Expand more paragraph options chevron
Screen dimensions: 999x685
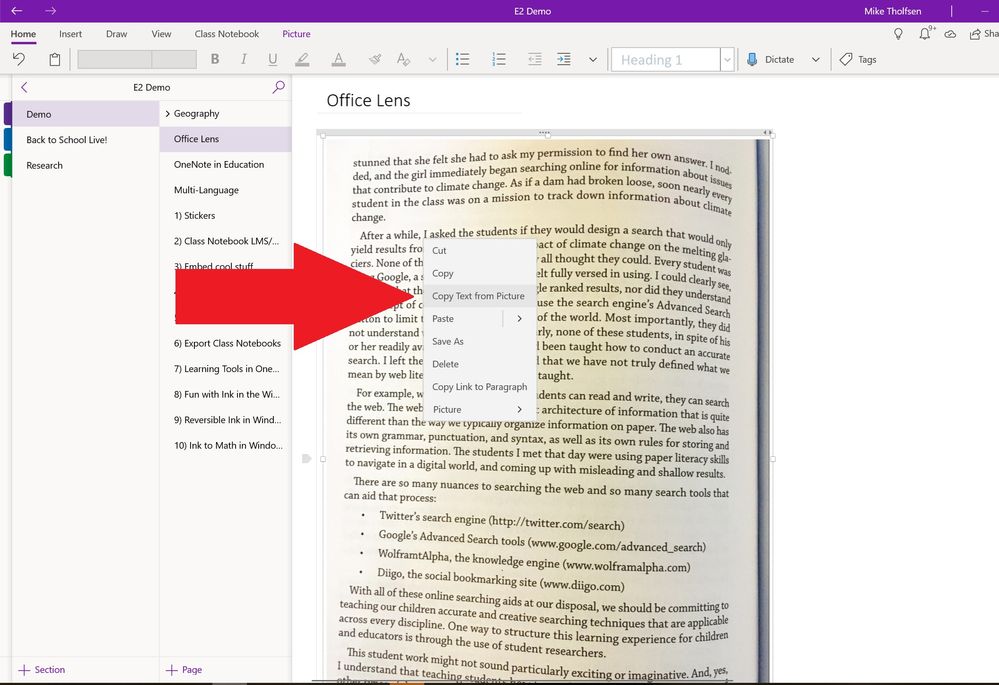click(593, 59)
